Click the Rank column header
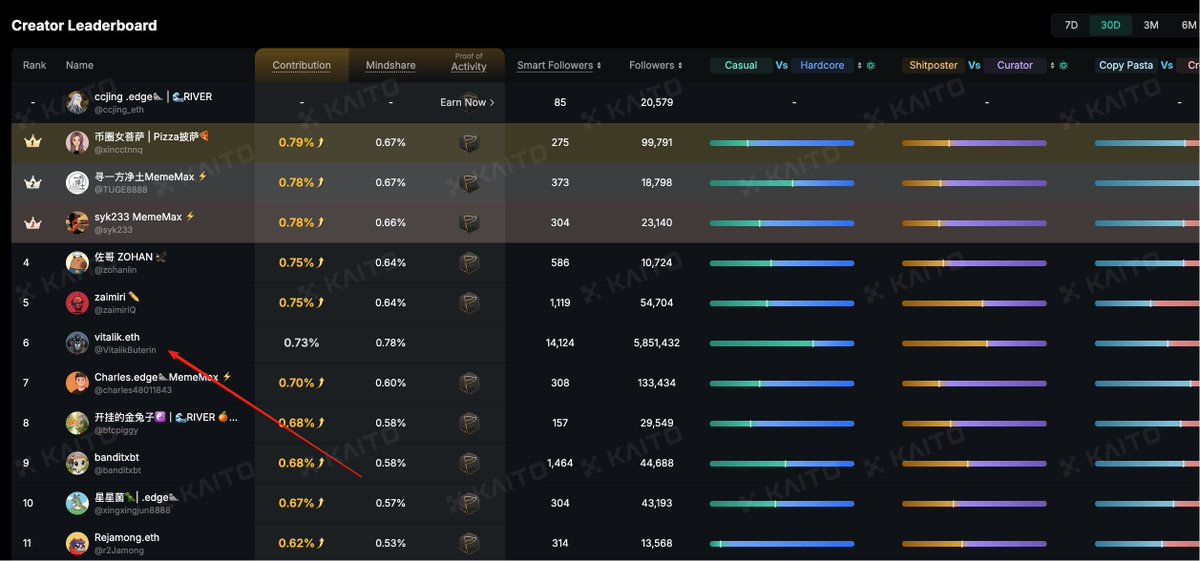 (x=35, y=65)
